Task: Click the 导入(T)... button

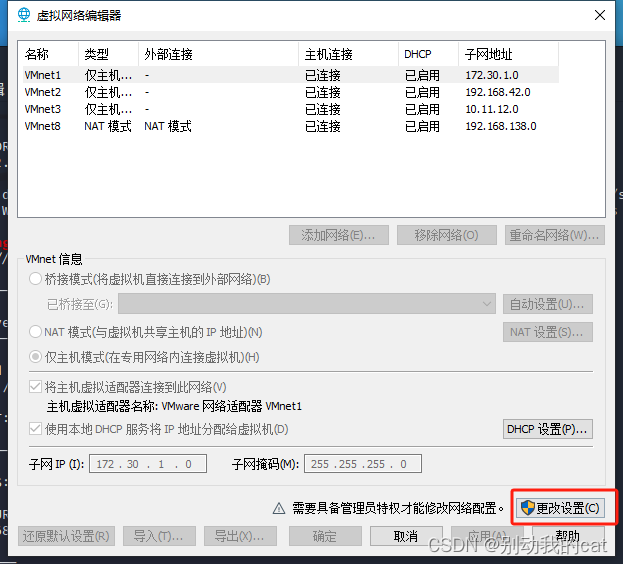Action: 159,536
